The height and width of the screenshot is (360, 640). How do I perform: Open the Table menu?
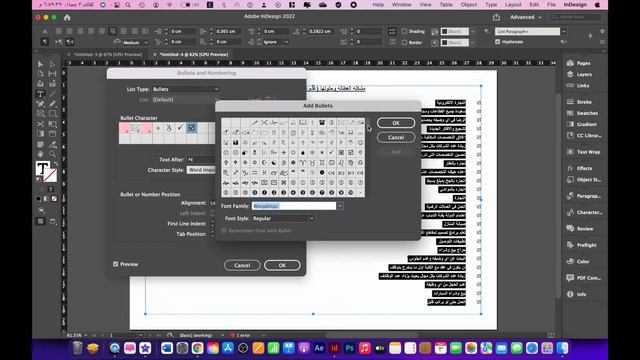click(x=446, y=4)
